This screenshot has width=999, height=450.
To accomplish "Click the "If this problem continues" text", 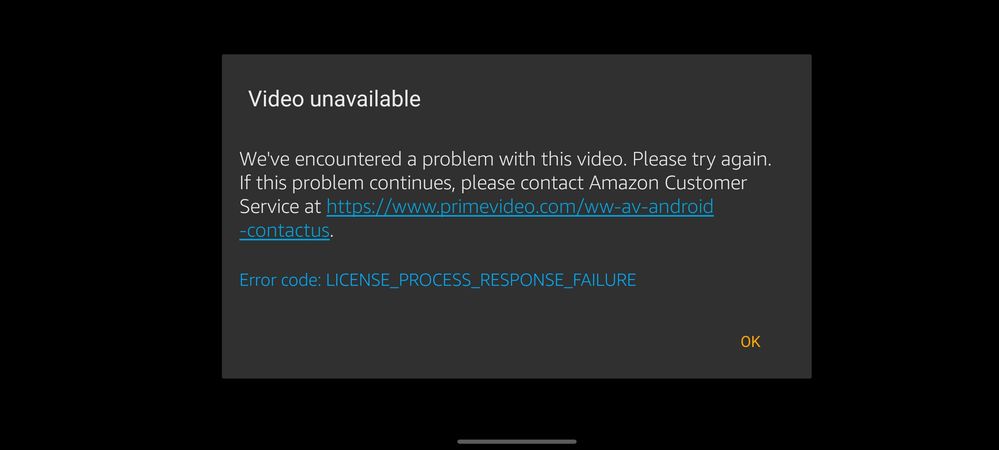I will pyautogui.click(x=347, y=183).
